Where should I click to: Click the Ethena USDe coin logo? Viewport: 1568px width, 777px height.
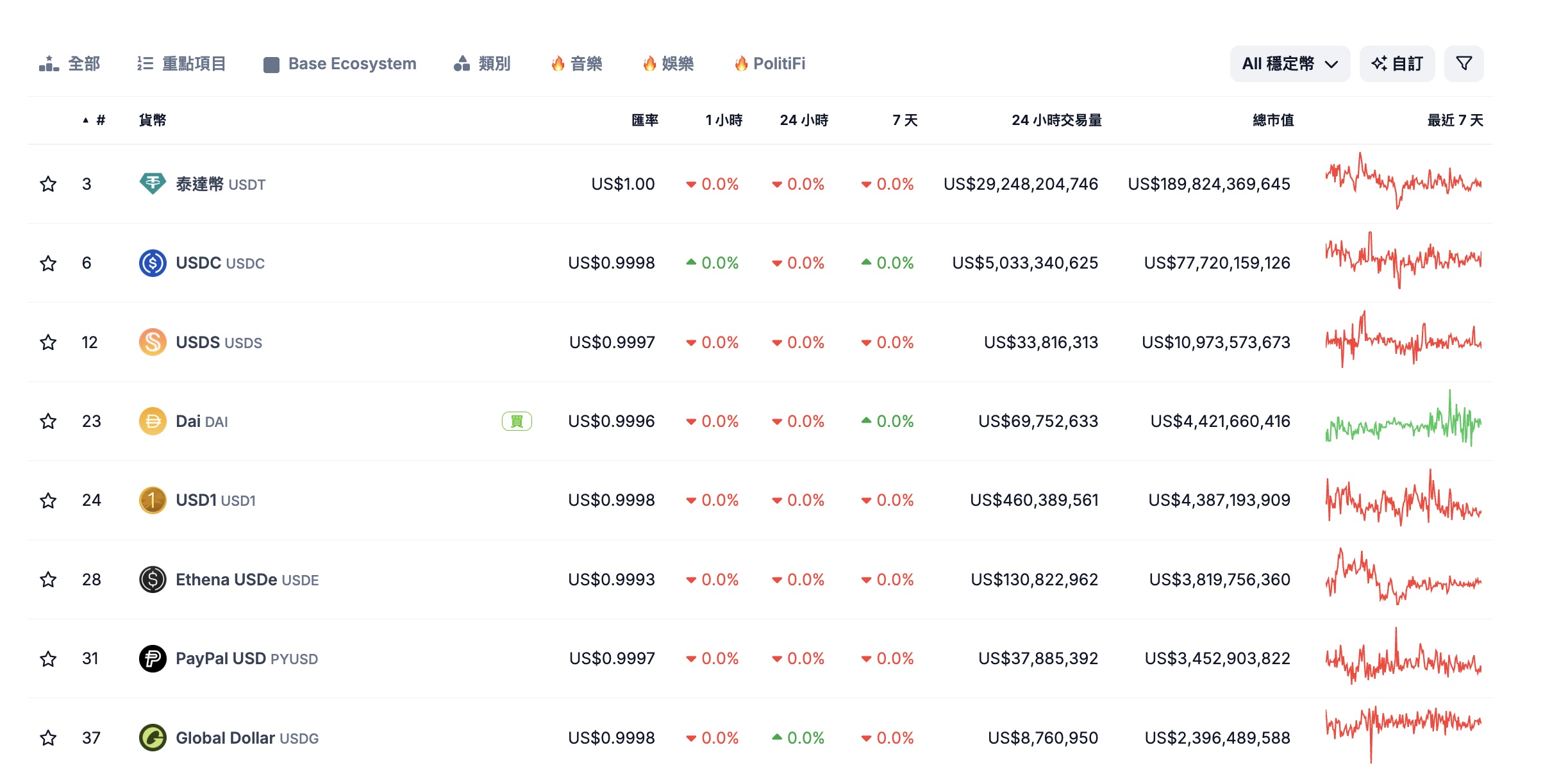tap(153, 580)
